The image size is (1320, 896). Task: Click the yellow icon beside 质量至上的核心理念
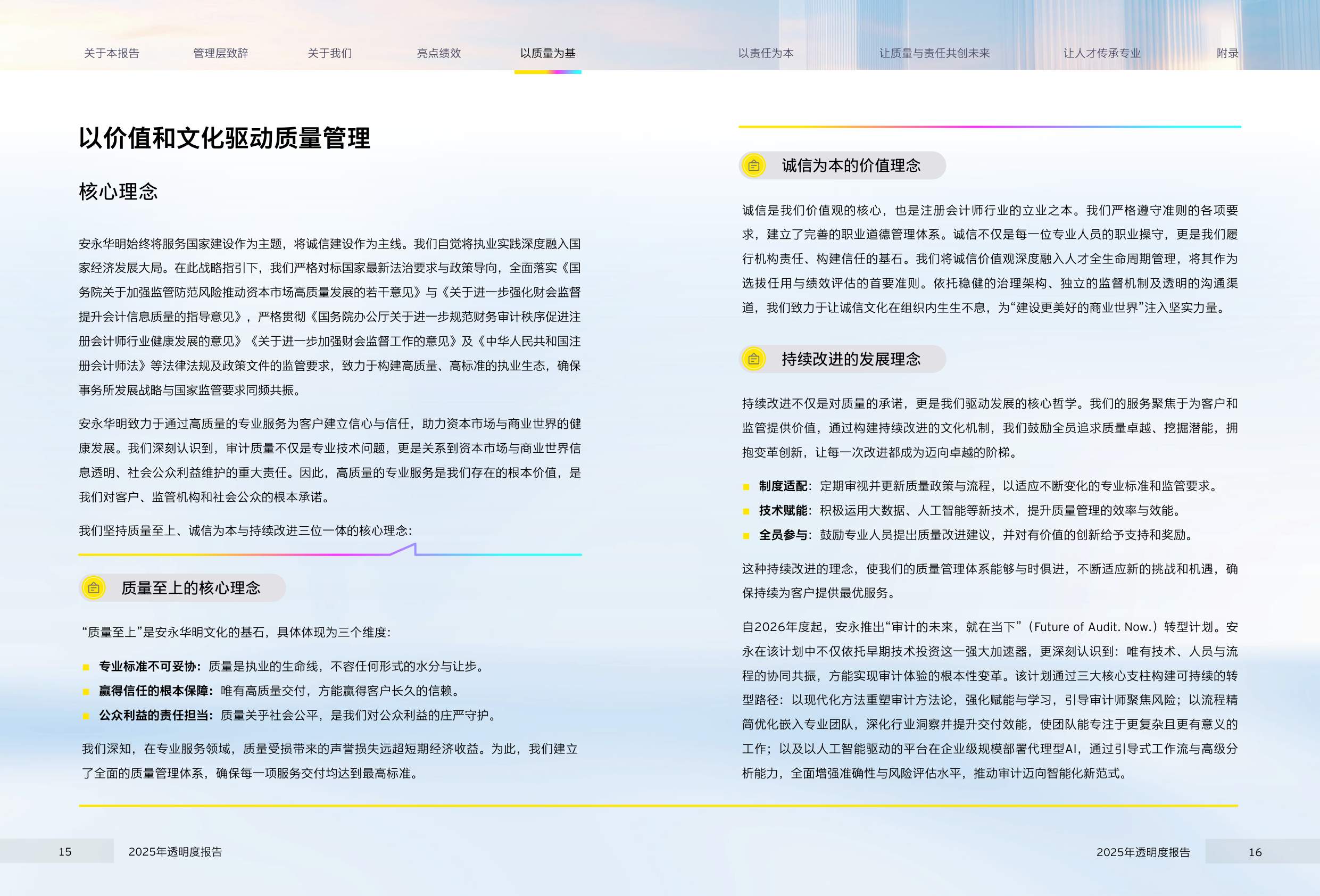[x=94, y=587]
